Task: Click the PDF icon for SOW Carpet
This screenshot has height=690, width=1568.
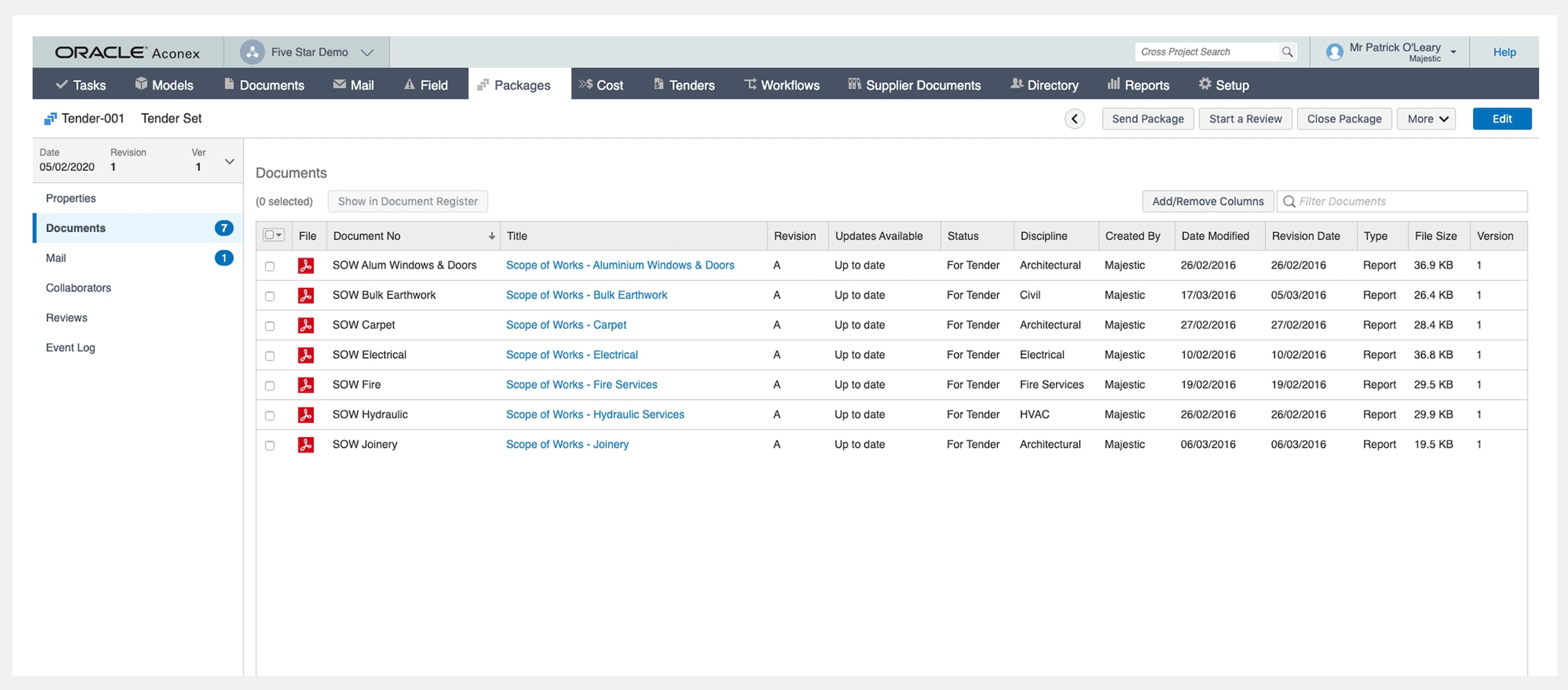Action: click(305, 325)
